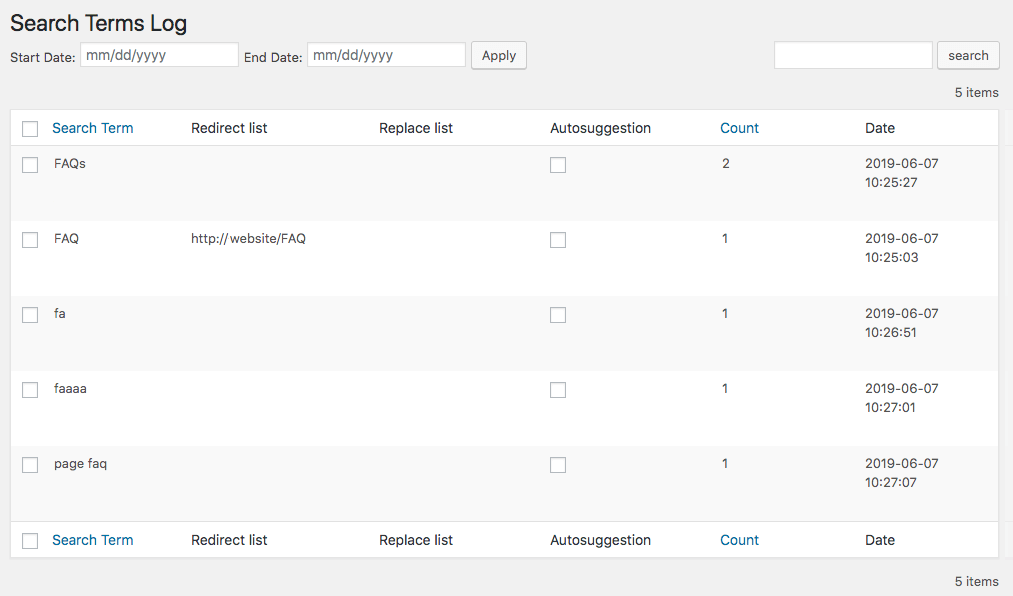Focus the End Date input field
This screenshot has height=596, width=1013.
coord(386,55)
